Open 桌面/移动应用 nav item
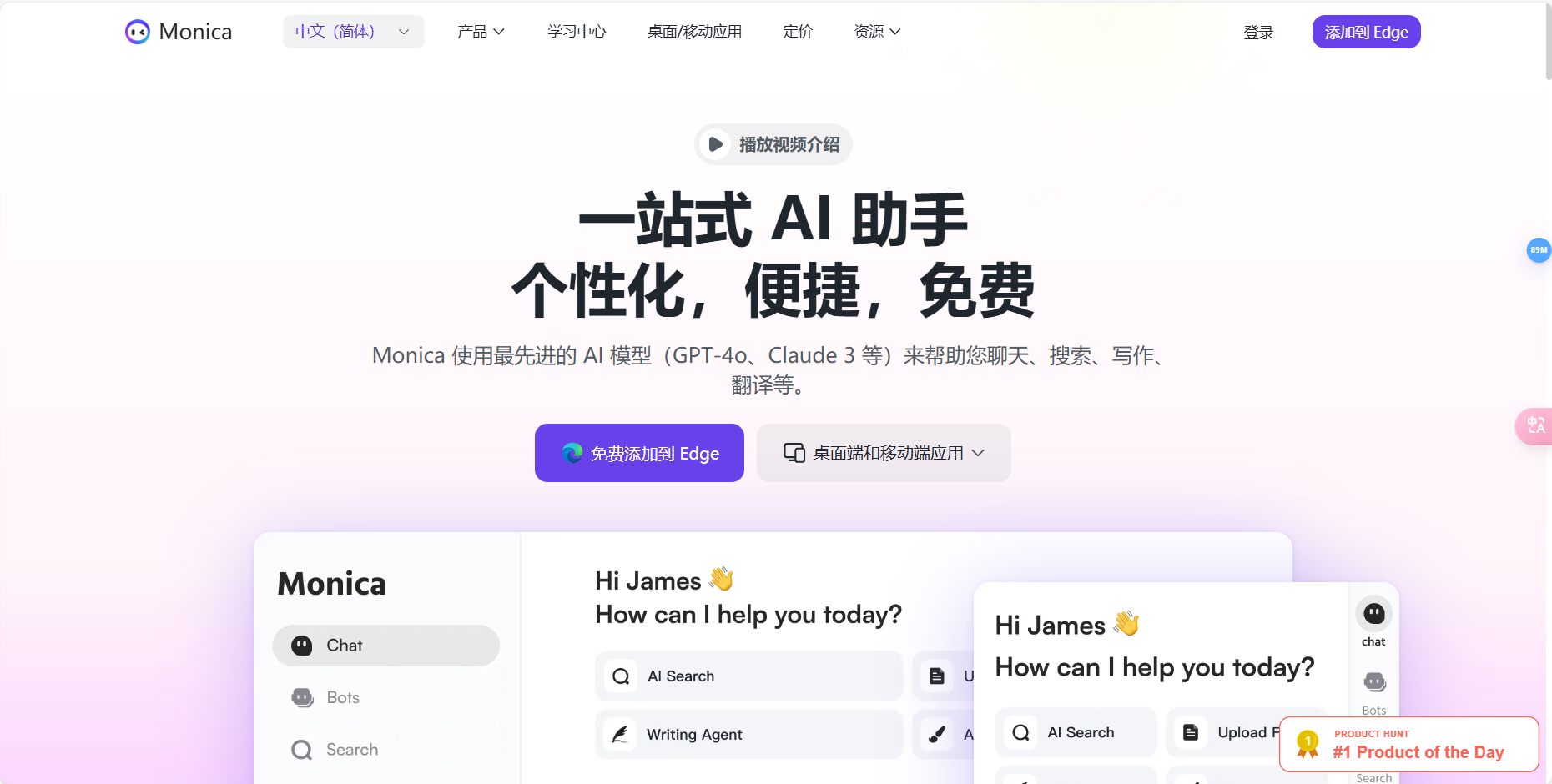This screenshot has width=1552, height=784. click(694, 32)
